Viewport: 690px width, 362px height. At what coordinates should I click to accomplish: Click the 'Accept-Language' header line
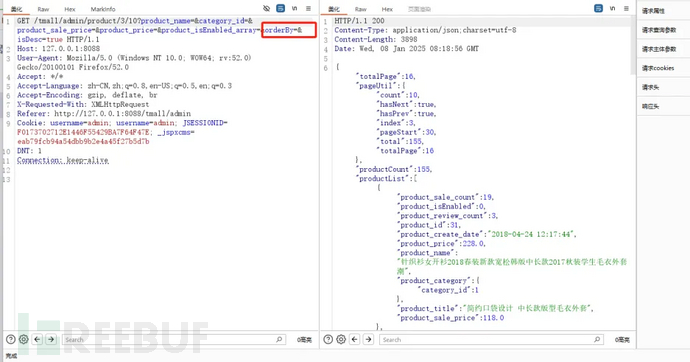tap(124, 86)
